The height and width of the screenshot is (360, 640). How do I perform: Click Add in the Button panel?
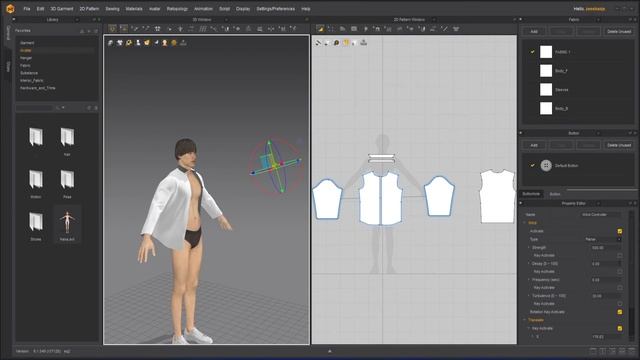pyautogui.click(x=534, y=145)
